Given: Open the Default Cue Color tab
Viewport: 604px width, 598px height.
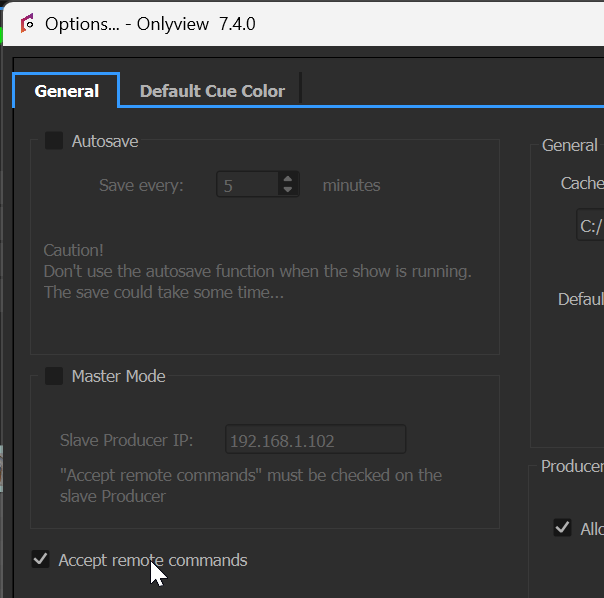Looking at the screenshot, I should (x=212, y=91).
